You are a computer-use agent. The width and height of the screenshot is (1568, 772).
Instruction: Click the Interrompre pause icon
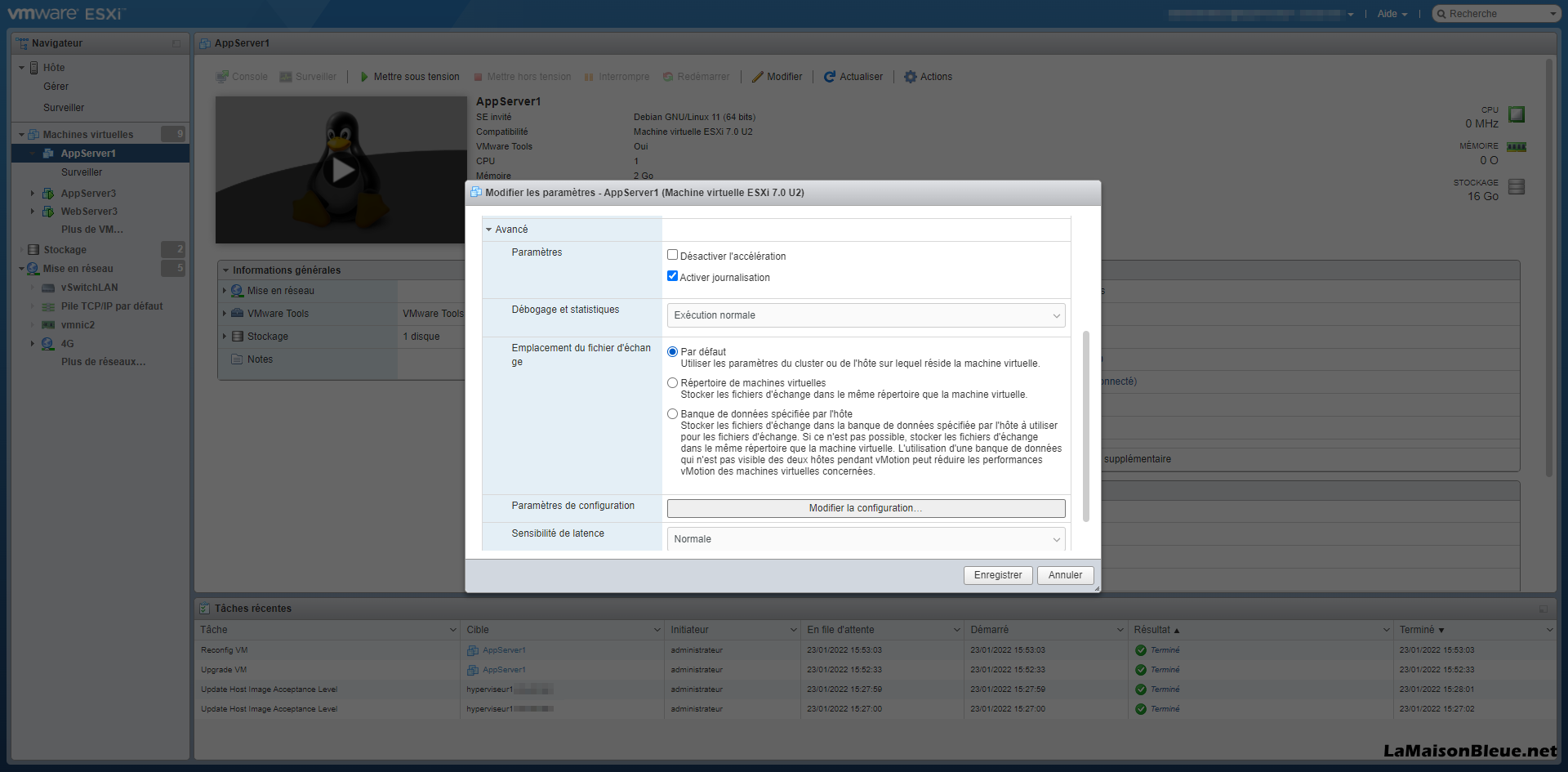(589, 77)
